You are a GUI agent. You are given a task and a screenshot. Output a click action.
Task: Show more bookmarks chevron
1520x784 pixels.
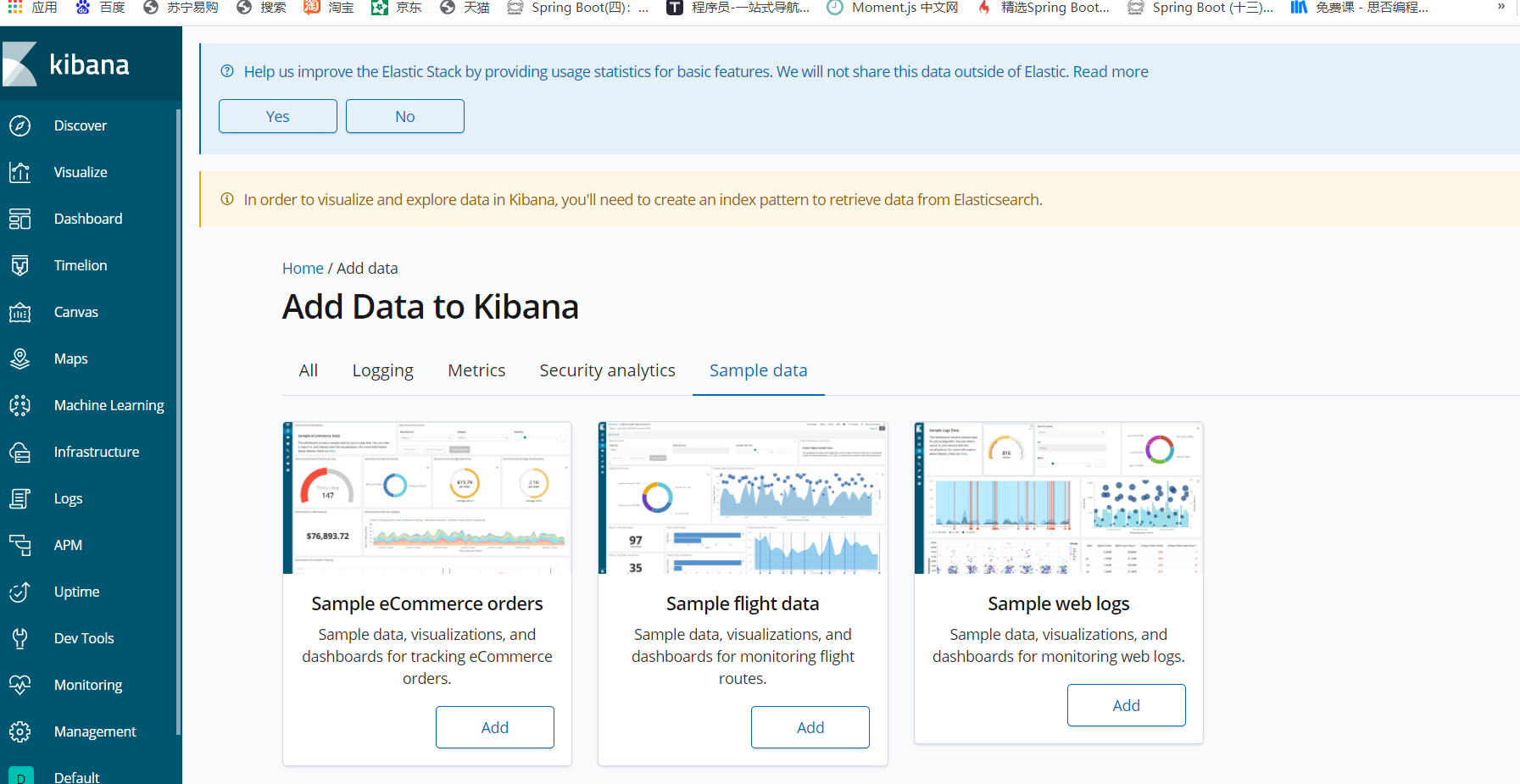pyautogui.click(x=1501, y=7)
